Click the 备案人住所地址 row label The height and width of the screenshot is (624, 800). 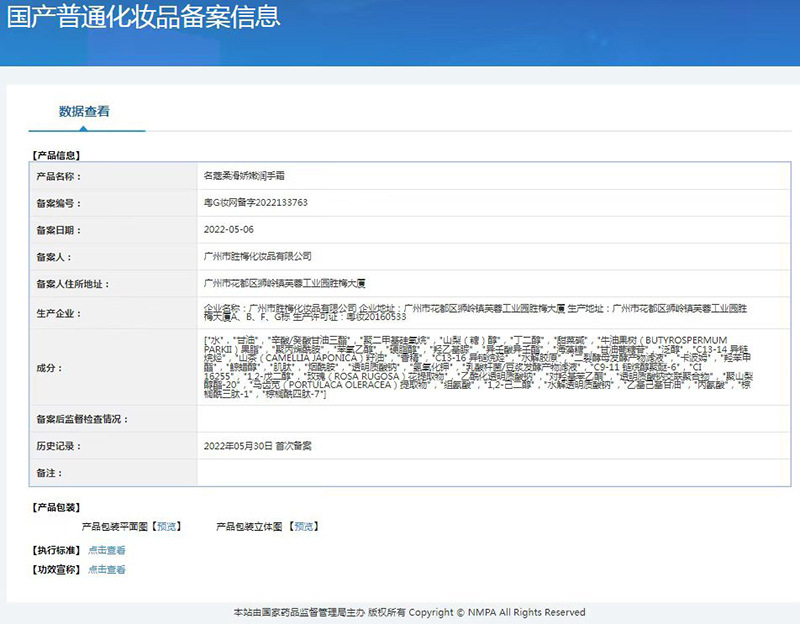pos(72,284)
